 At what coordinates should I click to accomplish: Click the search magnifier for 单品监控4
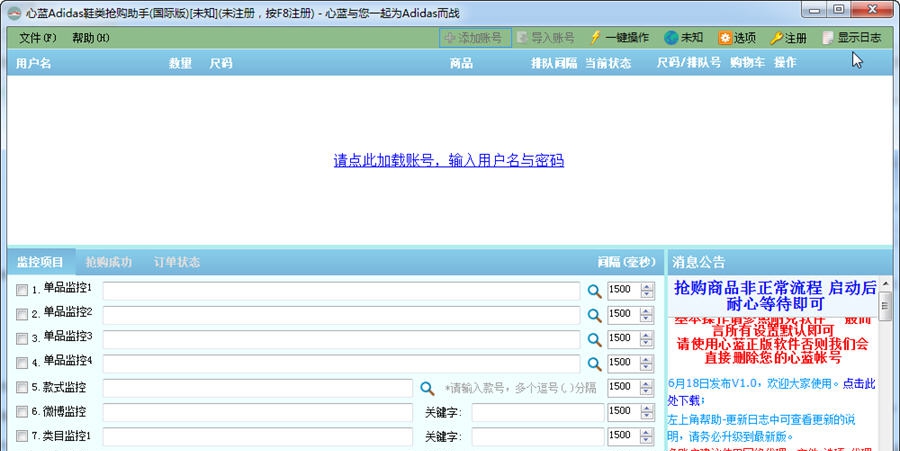click(594, 364)
